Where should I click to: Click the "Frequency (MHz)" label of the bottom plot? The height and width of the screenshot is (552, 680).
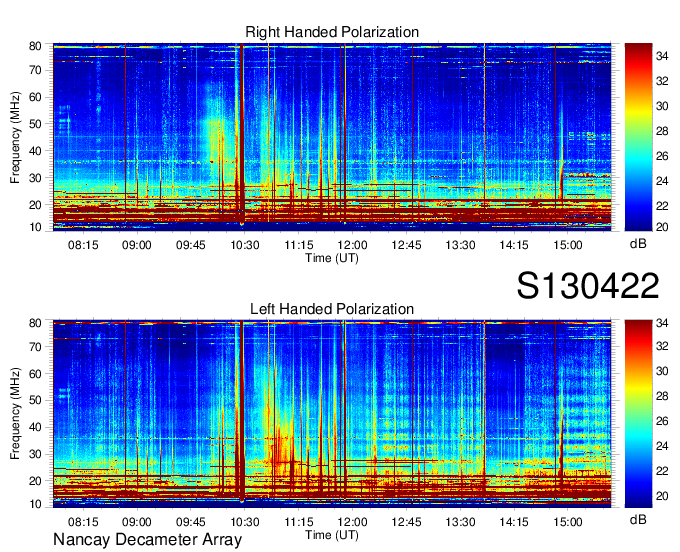pyautogui.click(x=15, y=414)
